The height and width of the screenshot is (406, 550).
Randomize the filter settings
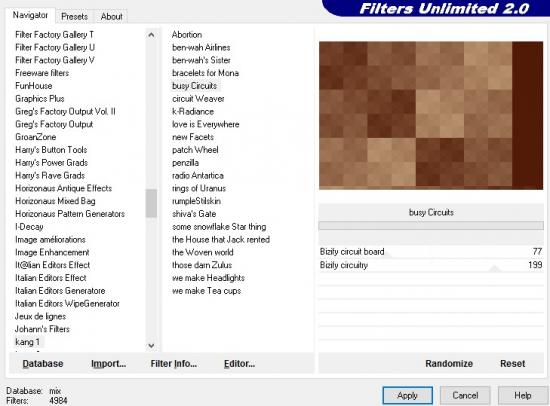pyautogui.click(x=449, y=364)
